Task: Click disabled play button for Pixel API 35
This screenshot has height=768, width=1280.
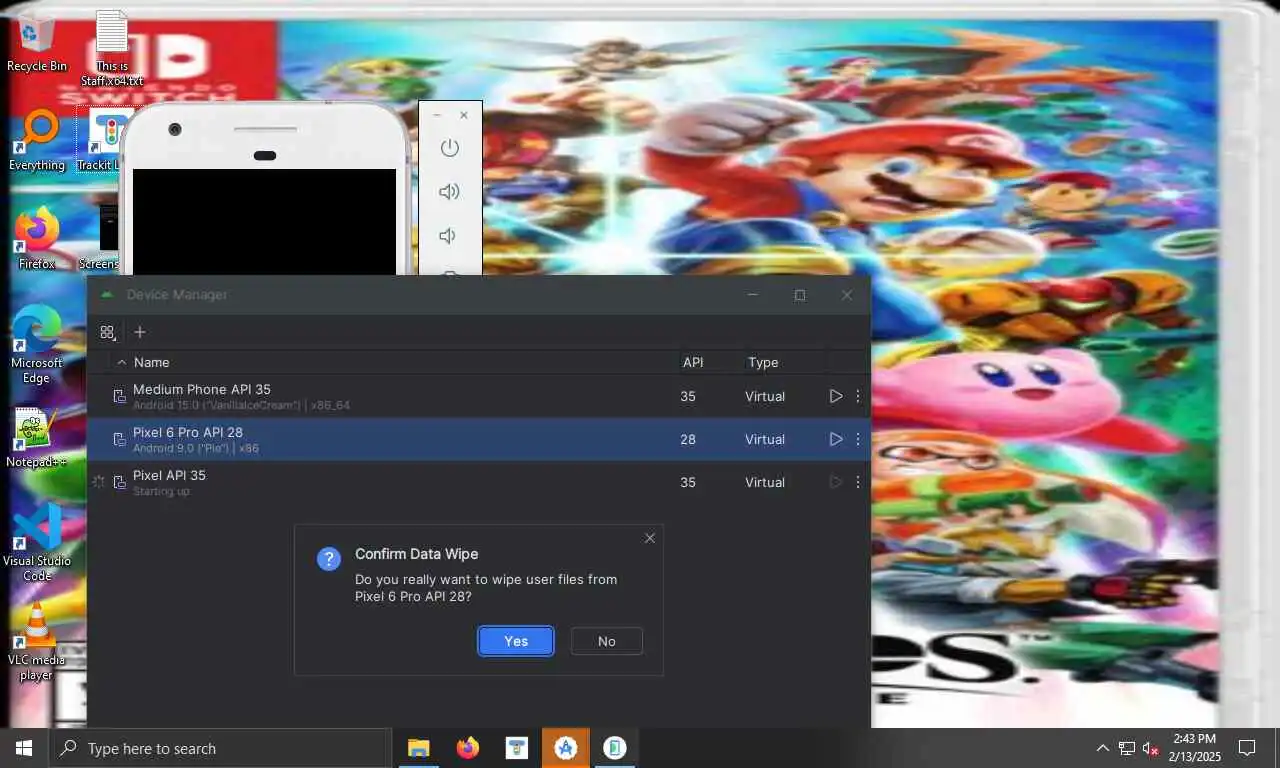Action: pos(836,482)
